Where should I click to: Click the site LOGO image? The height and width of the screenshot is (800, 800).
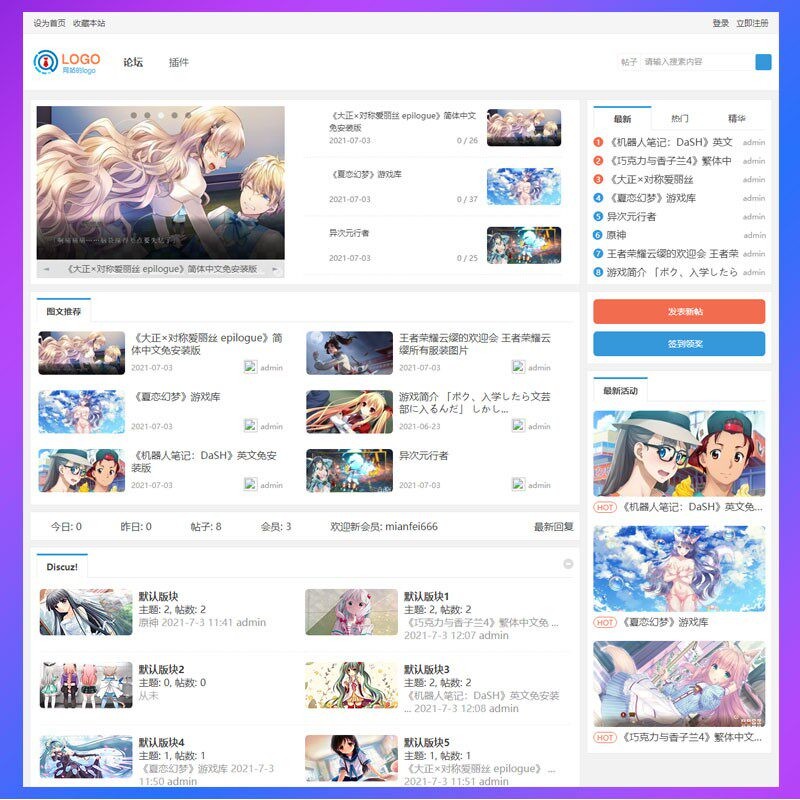point(67,62)
